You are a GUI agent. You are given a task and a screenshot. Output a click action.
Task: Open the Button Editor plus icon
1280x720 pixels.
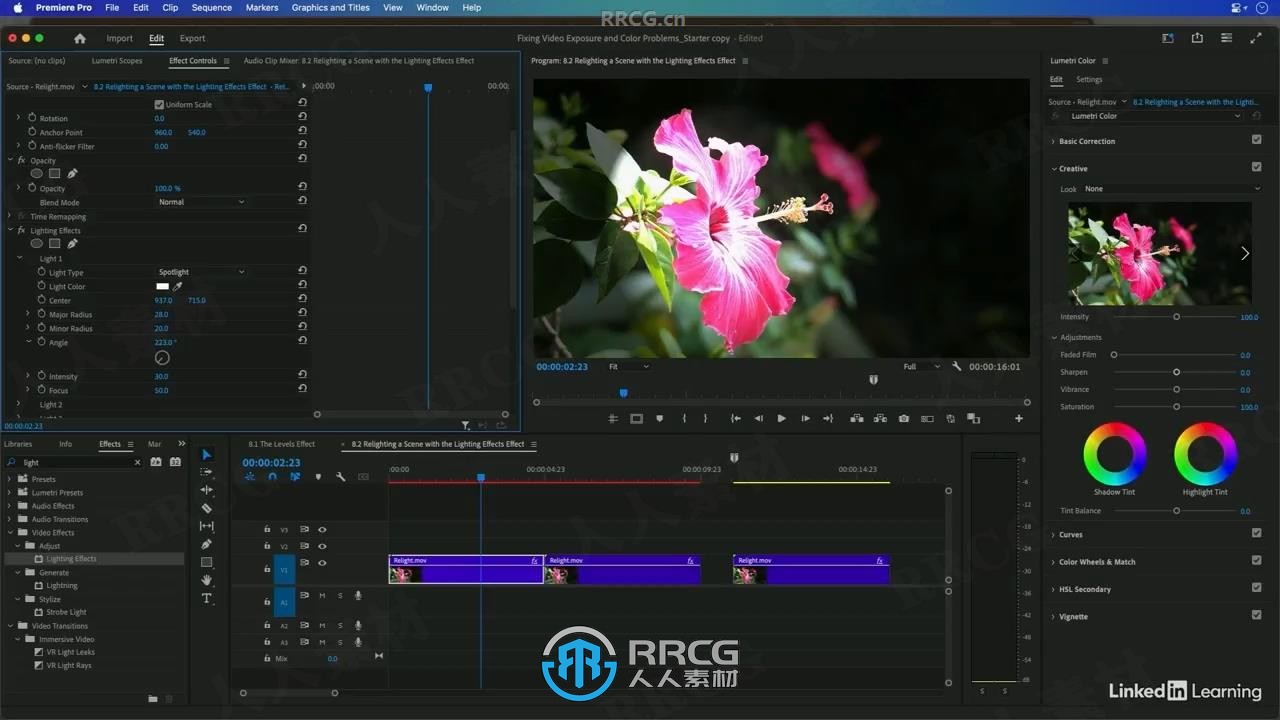coord(1019,419)
